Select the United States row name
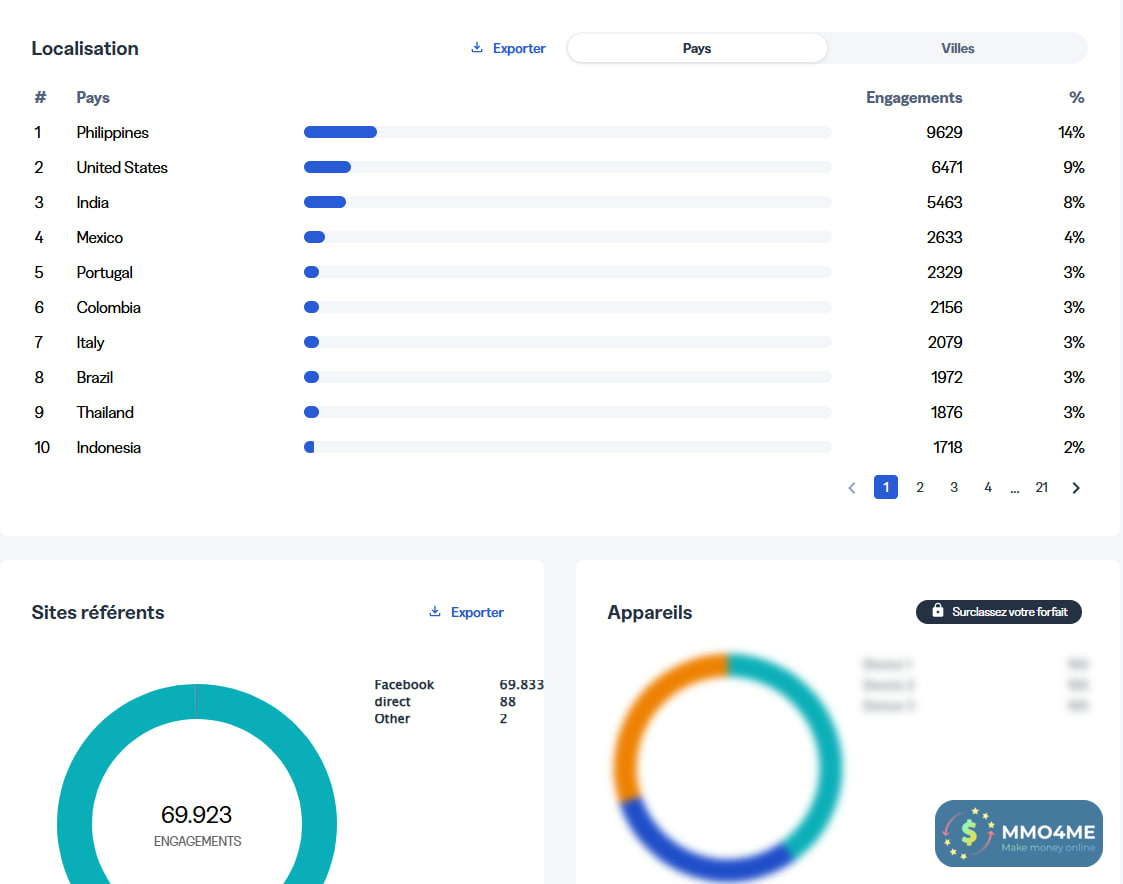Image resolution: width=1123 pixels, height=884 pixels. pos(122,168)
